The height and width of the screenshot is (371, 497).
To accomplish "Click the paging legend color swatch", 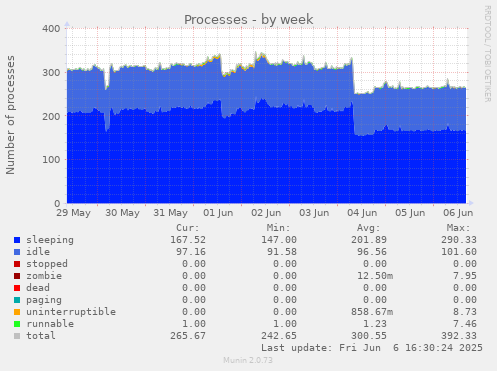I will (x=17, y=300).
